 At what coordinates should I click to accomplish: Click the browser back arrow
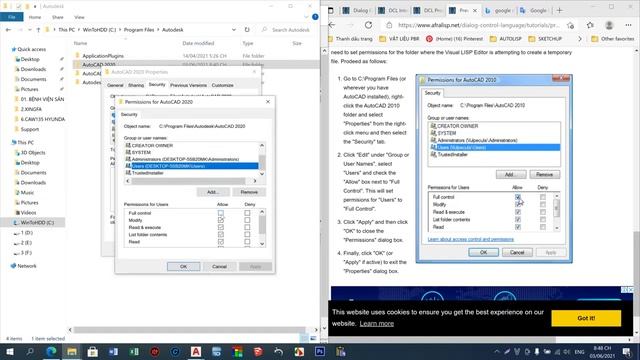pyautogui.click(x=332, y=25)
